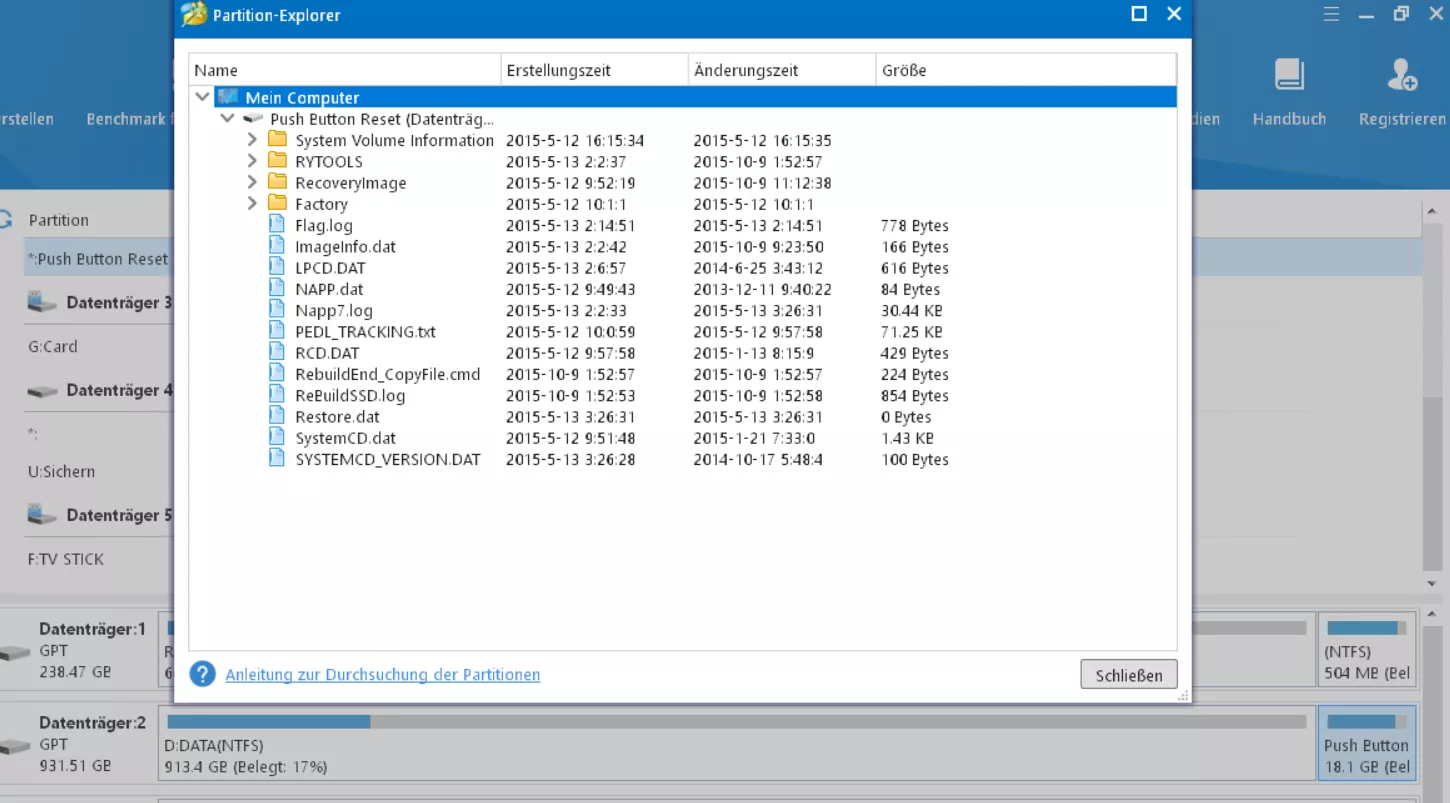Select the RYTOOLS folder icon

coord(277,161)
